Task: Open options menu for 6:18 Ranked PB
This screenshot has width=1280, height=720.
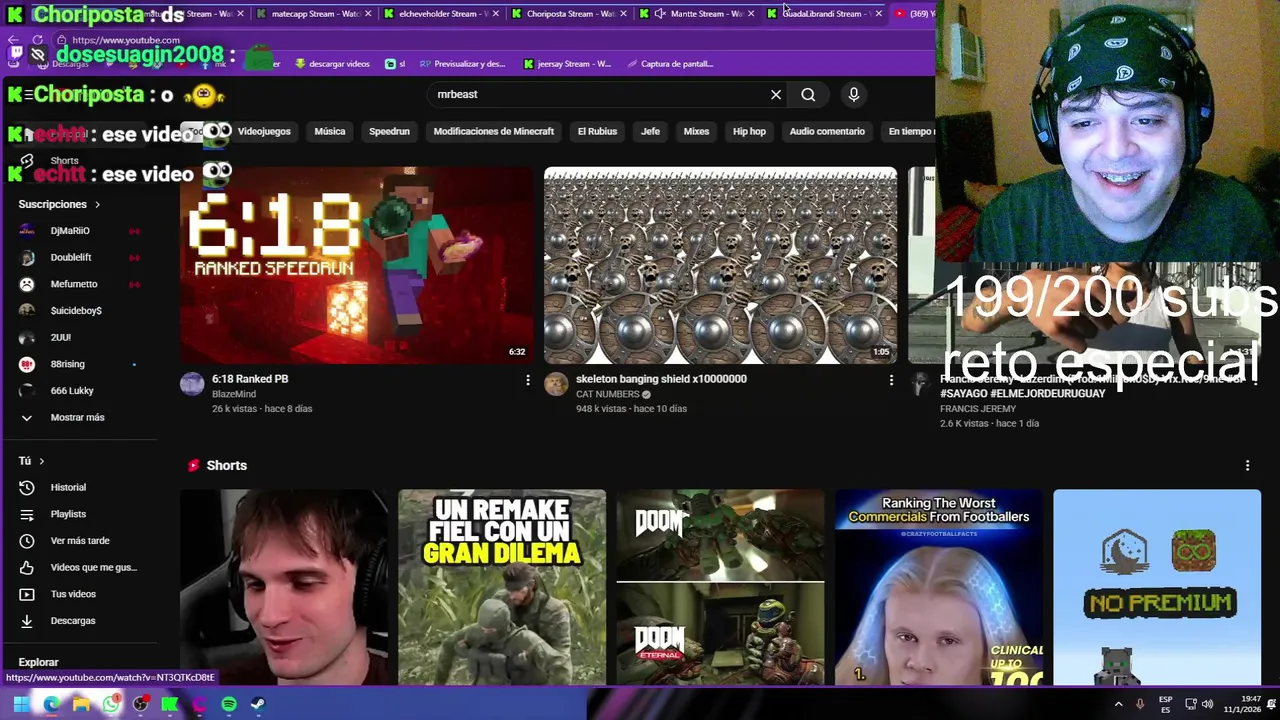Action: pos(528,380)
